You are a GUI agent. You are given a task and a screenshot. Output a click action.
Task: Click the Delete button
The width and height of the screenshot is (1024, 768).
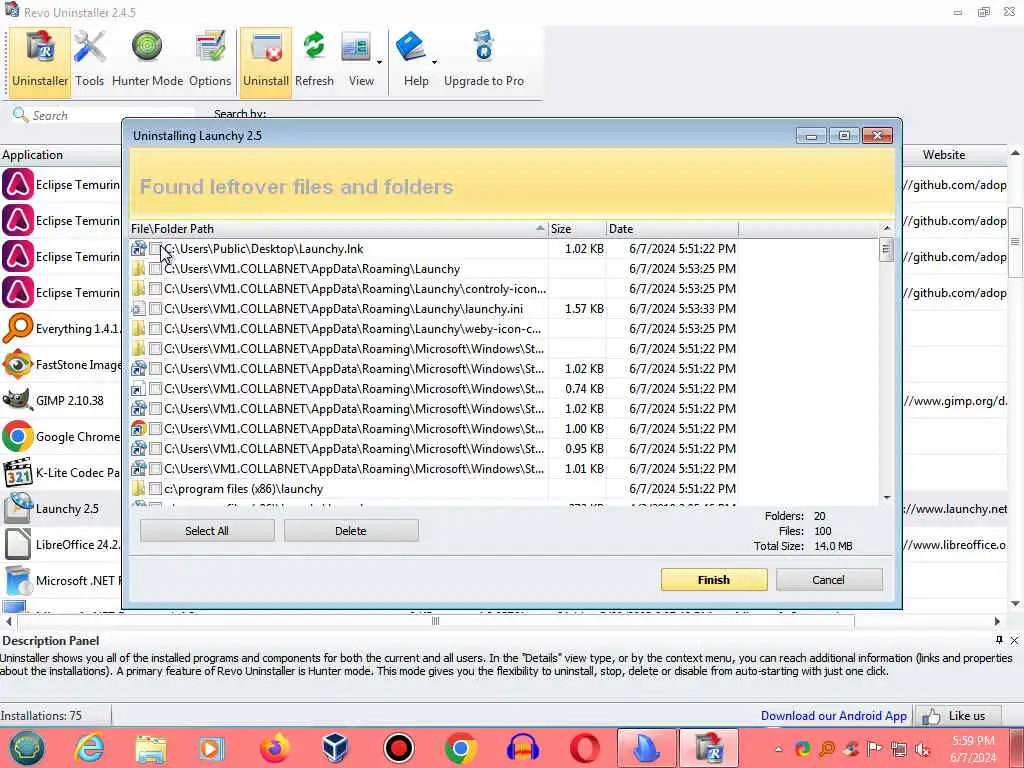[351, 531]
